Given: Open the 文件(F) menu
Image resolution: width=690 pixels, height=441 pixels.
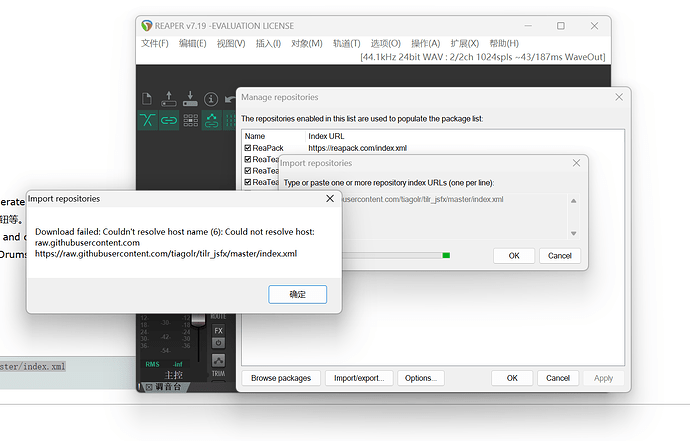Looking at the screenshot, I should [154, 43].
